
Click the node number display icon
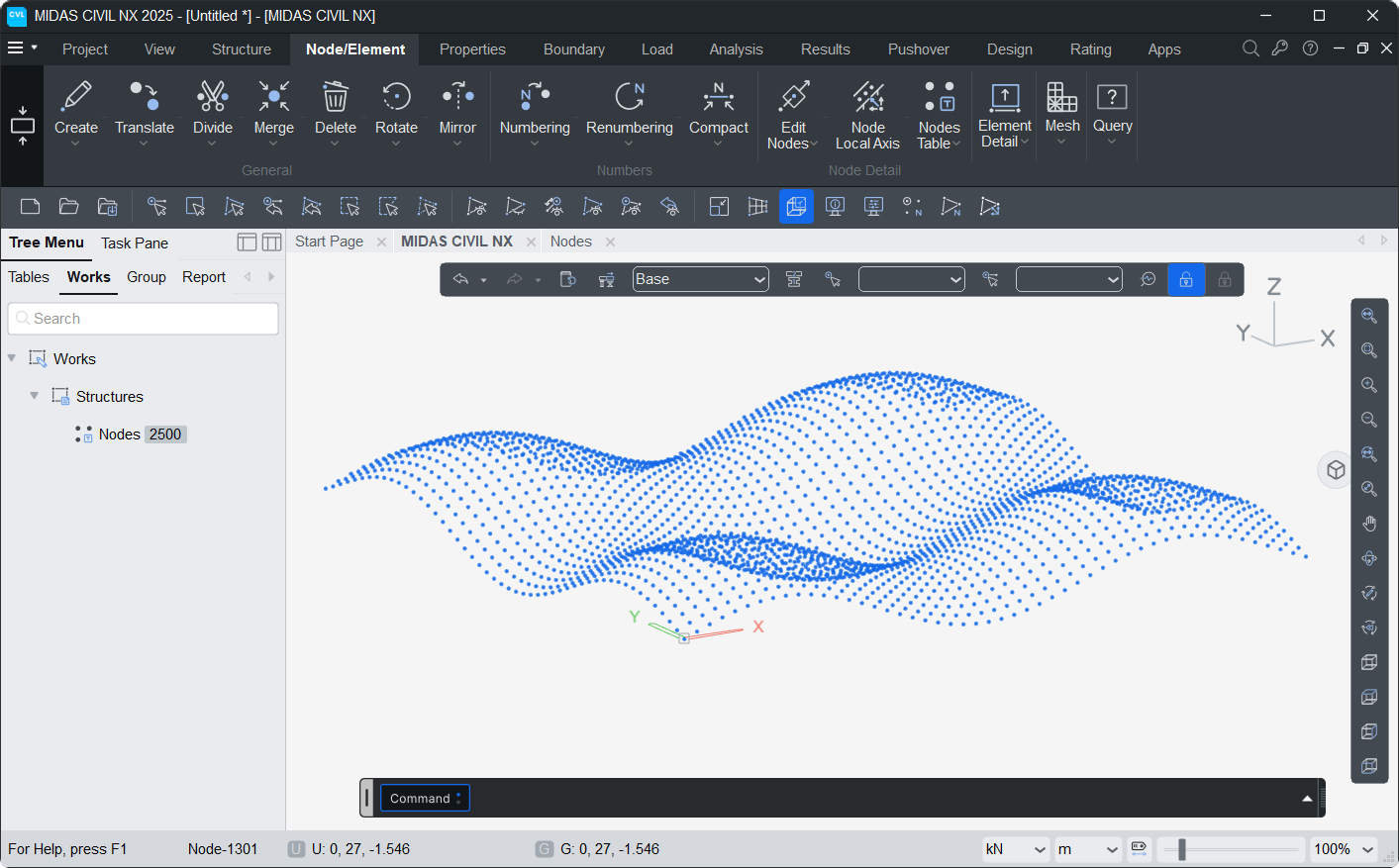912,207
